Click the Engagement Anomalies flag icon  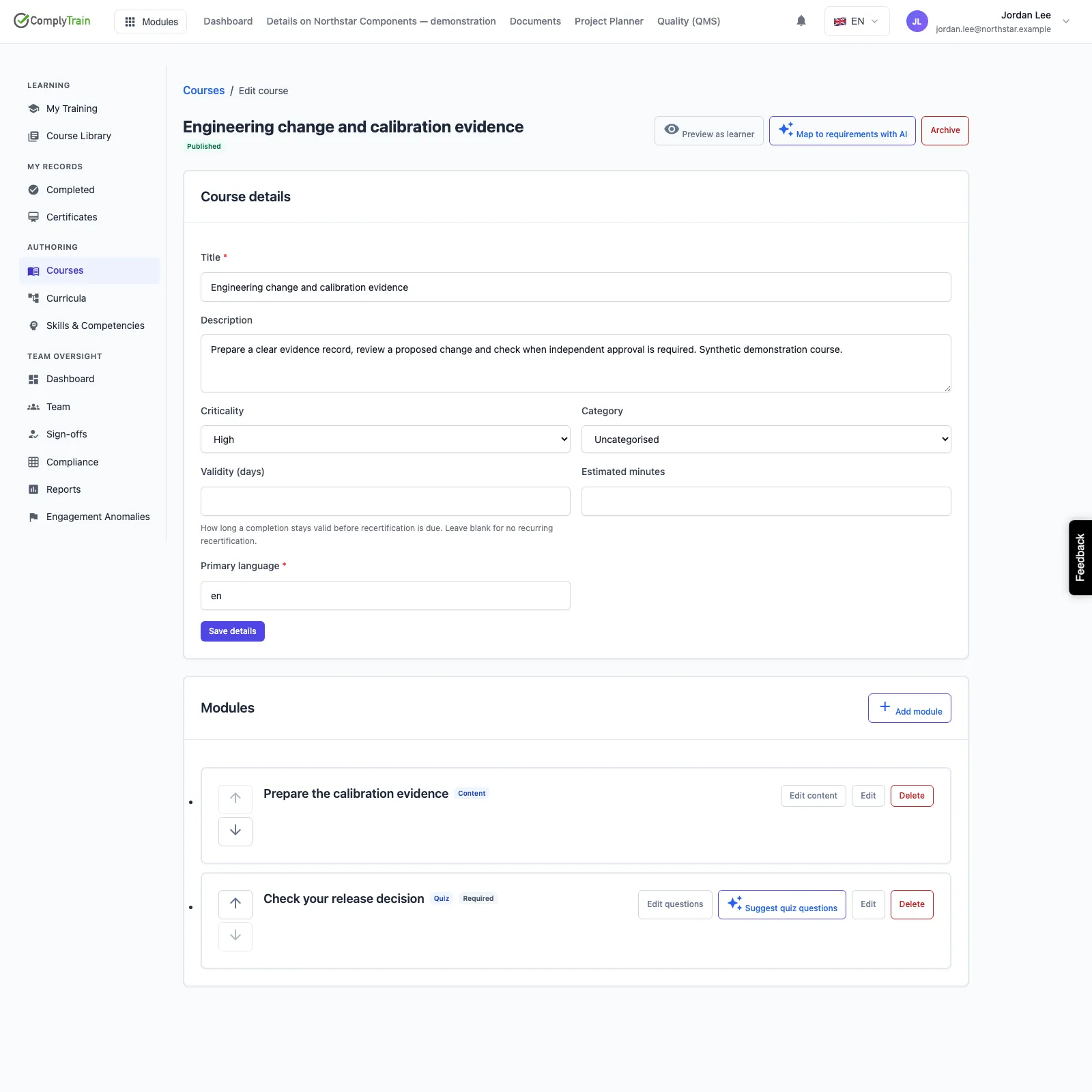(x=33, y=517)
